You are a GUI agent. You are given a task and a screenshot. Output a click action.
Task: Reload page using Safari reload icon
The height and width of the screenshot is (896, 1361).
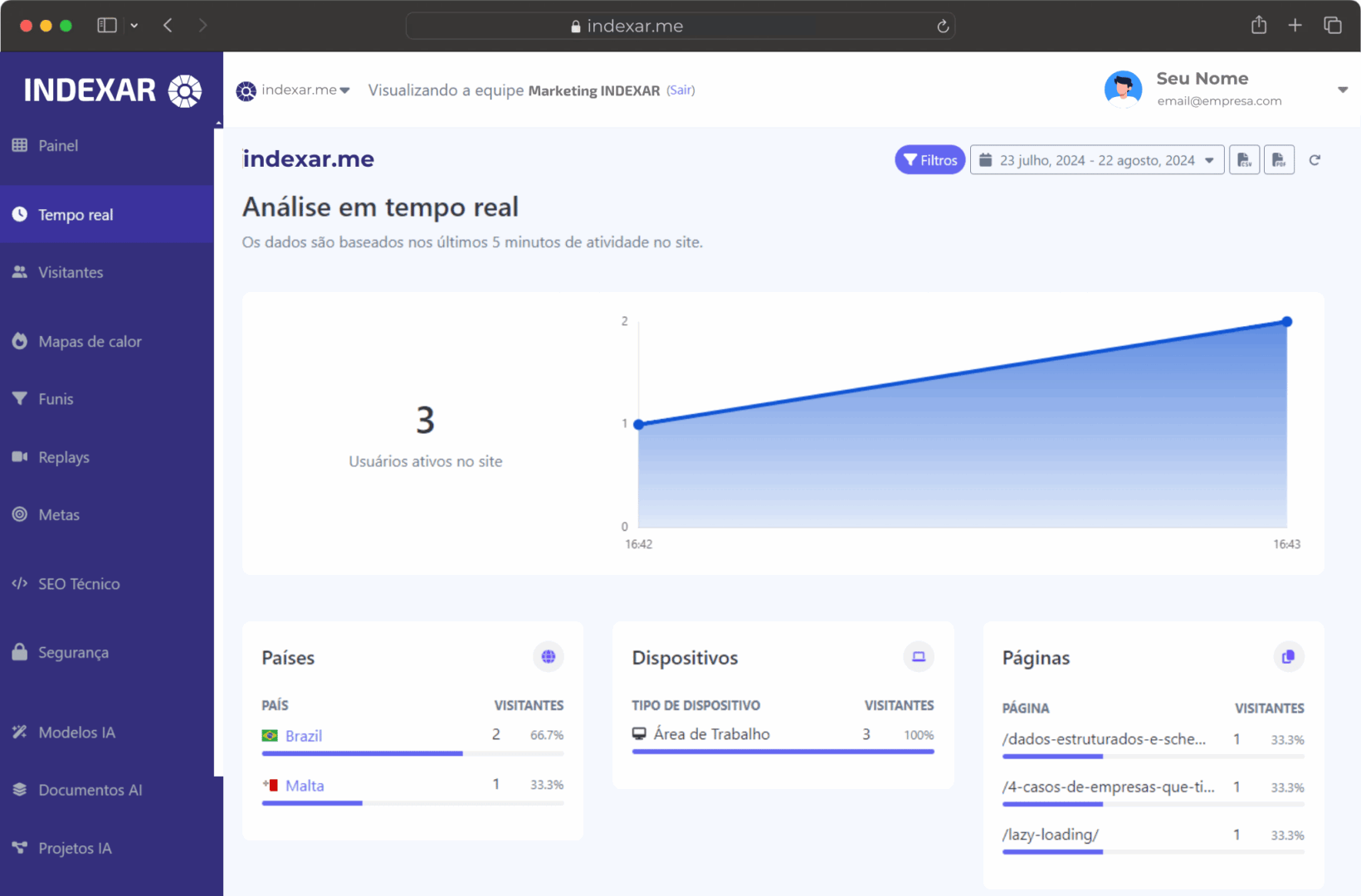pyautogui.click(x=943, y=27)
